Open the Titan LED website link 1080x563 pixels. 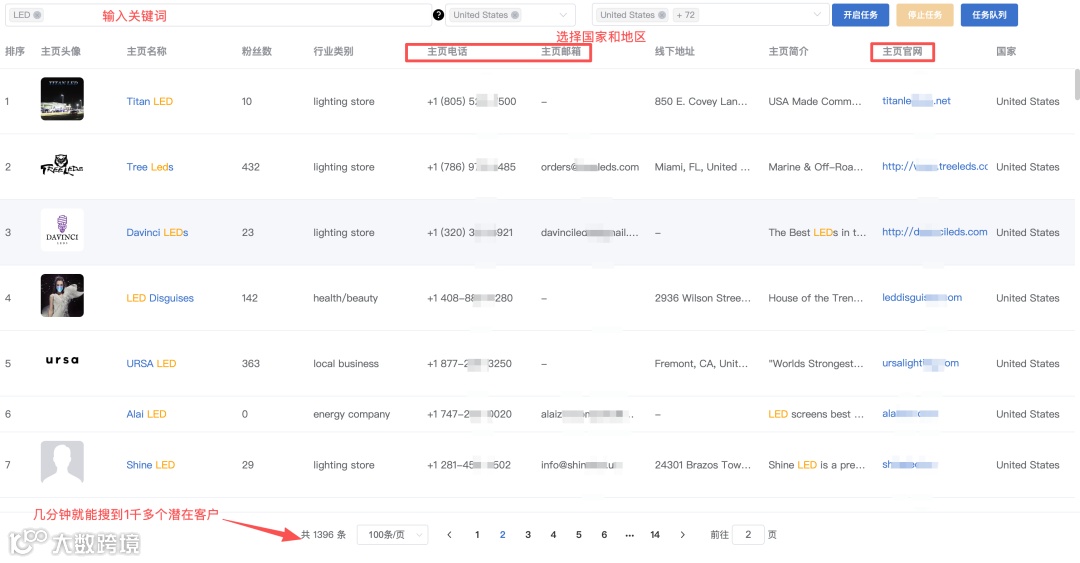pyautogui.click(x=916, y=101)
